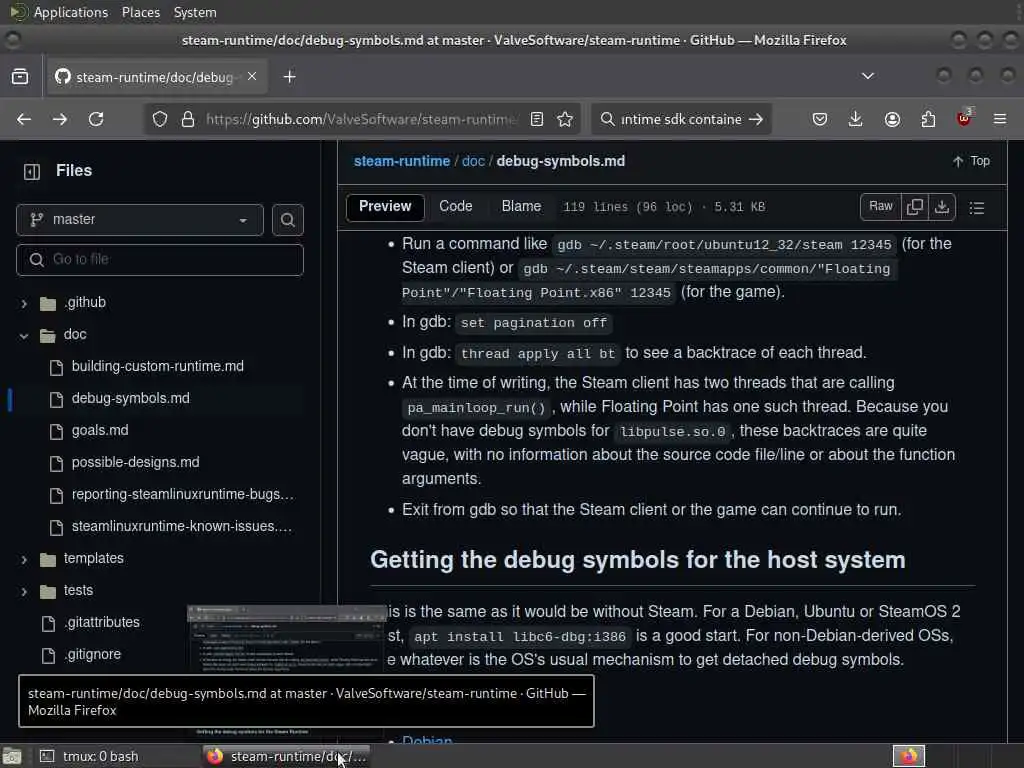This screenshot has height=768, width=1024.
Task: Click the Firefox workspace switcher icon
Action: 908,756
